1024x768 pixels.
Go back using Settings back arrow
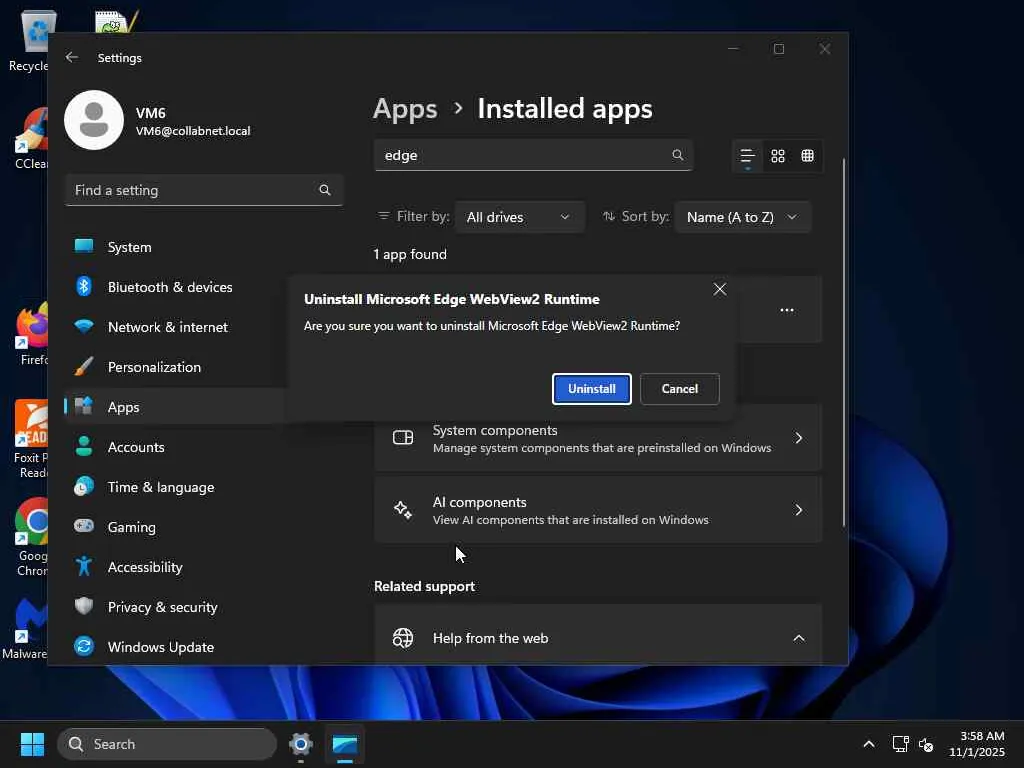click(72, 58)
